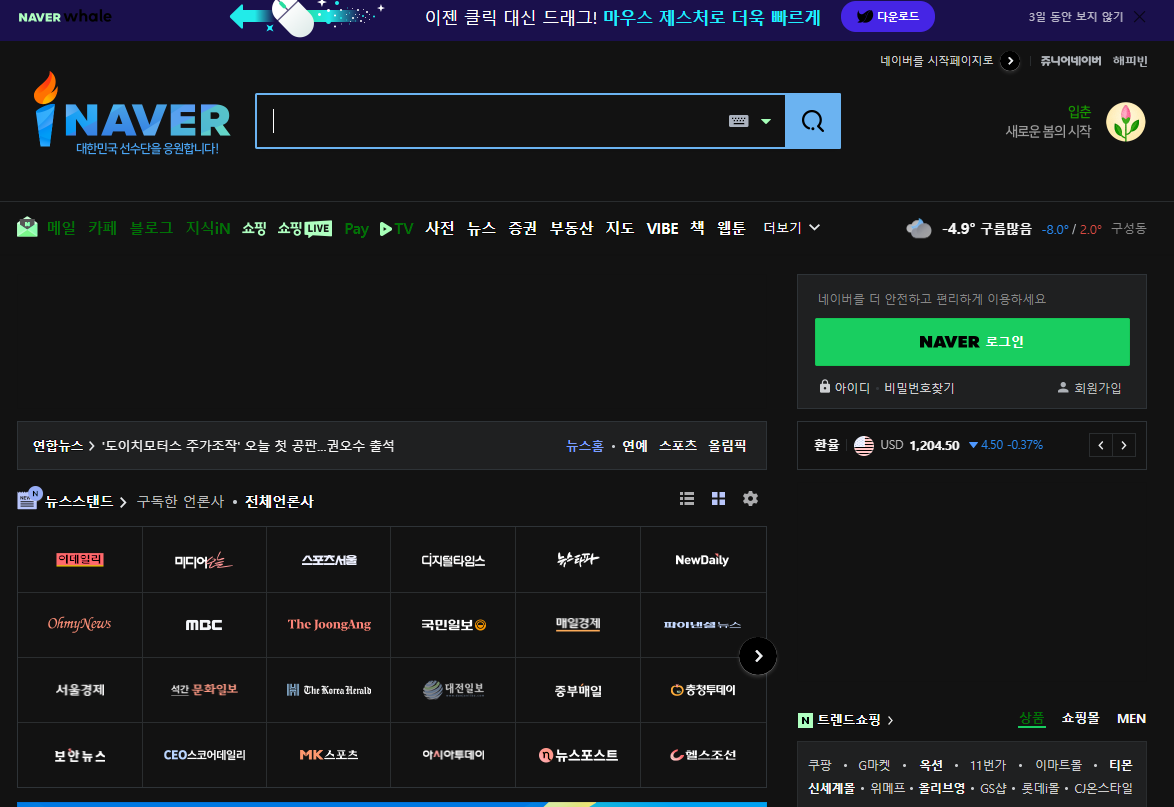Open The Korea Herald logo

tap(329, 689)
